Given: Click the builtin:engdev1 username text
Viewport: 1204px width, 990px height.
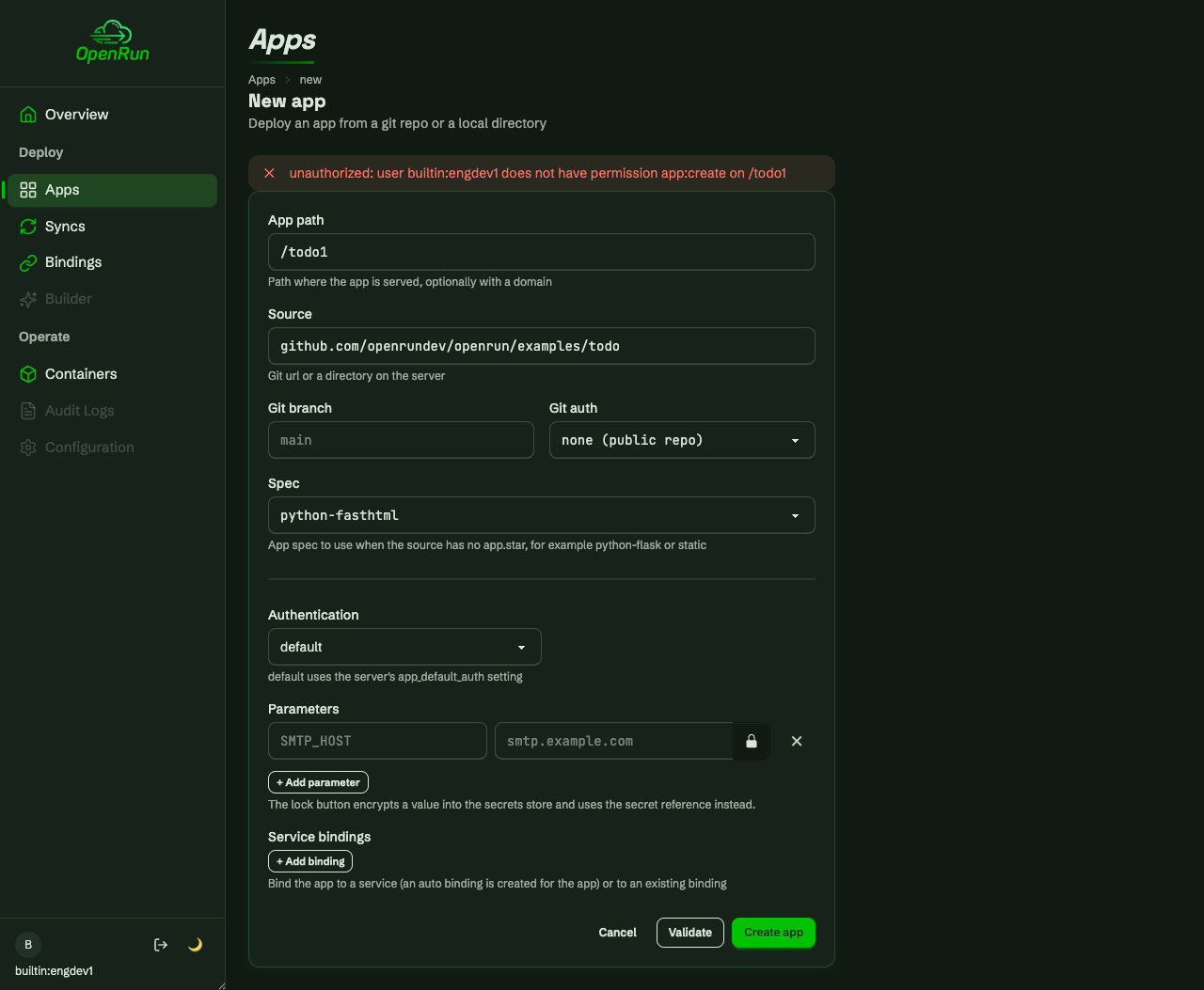Looking at the screenshot, I should click(54, 971).
